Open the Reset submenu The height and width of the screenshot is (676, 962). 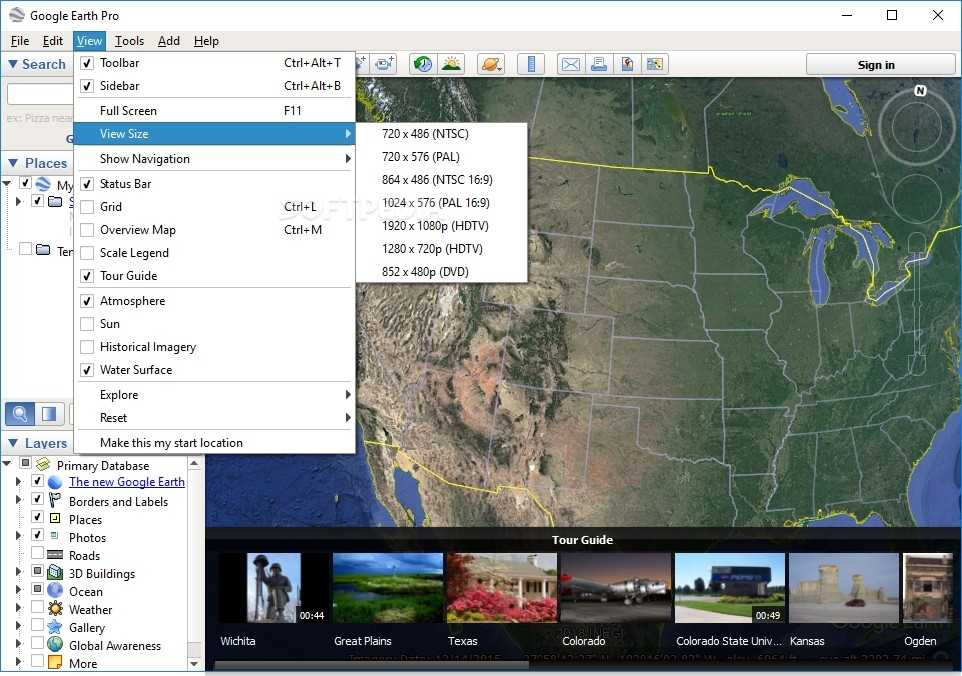214,418
